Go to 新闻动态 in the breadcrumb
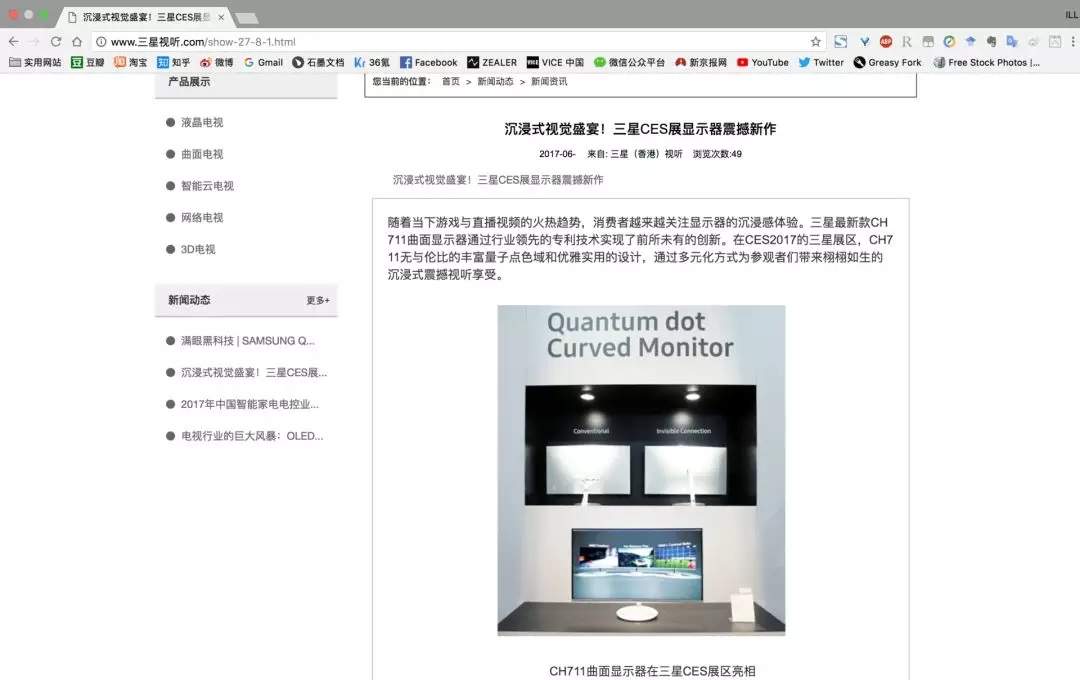Screen dimensions: 1080x680 click(x=495, y=81)
